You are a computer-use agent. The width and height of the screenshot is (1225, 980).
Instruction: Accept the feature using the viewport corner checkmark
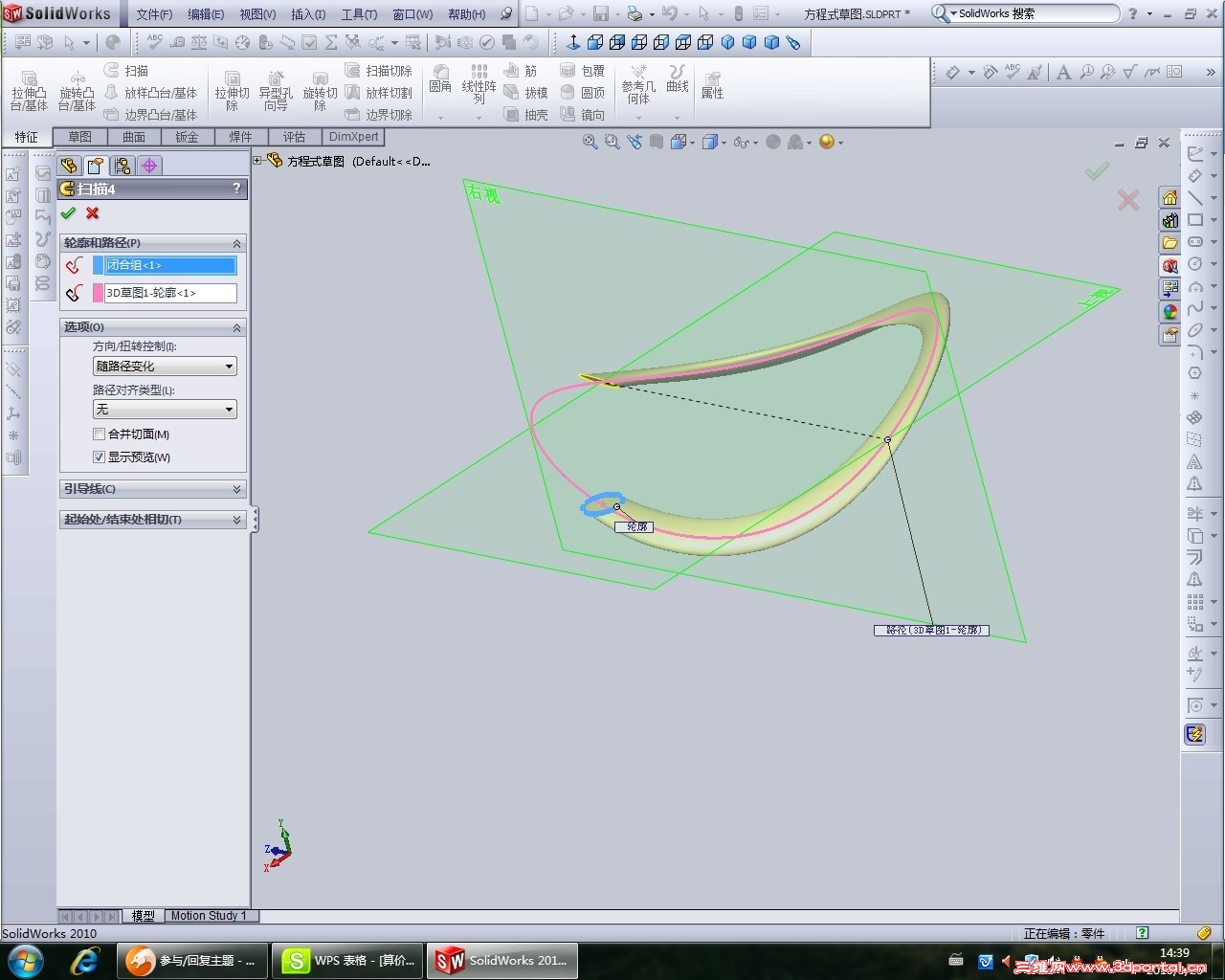coord(1097,170)
